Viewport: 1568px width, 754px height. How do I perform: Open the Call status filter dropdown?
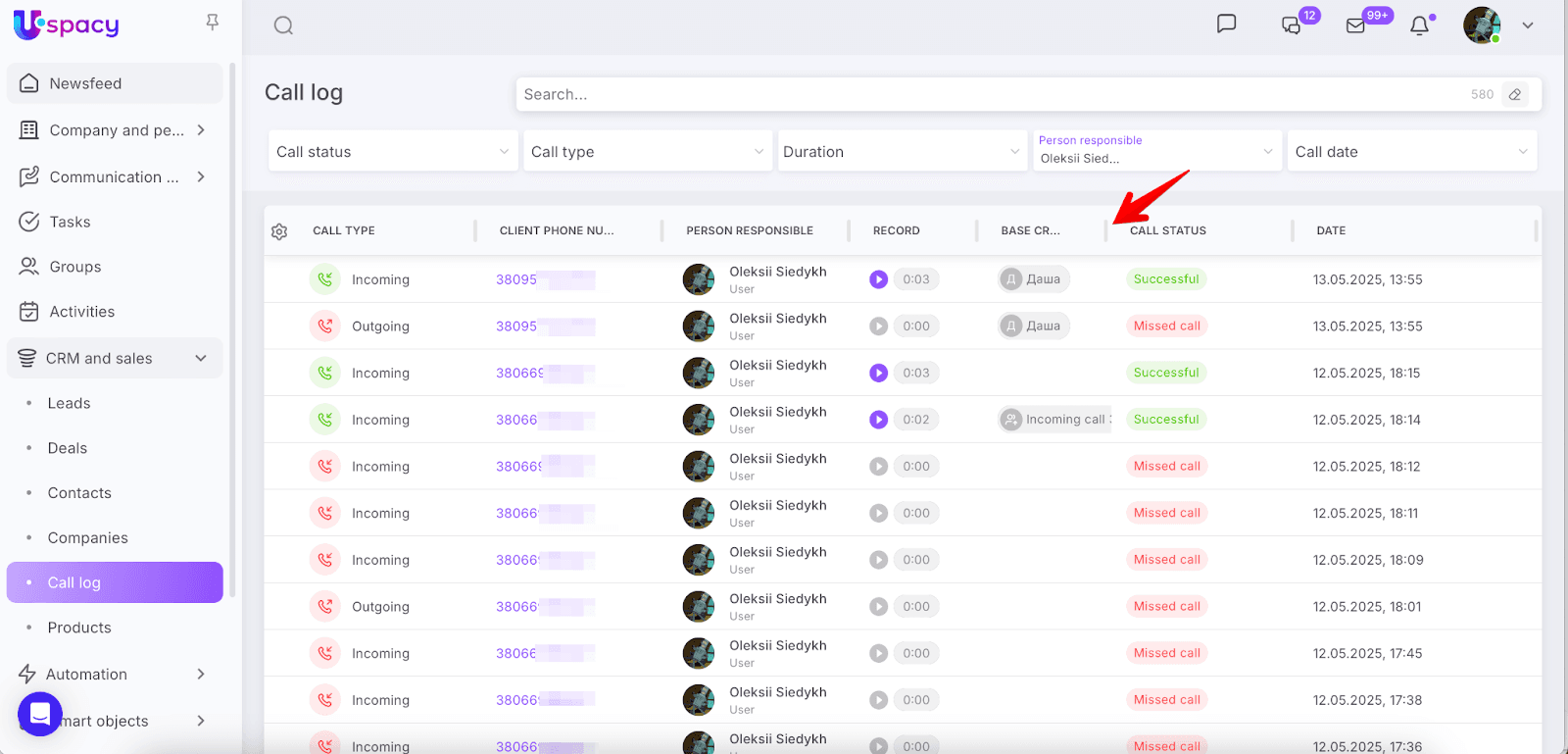point(392,152)
